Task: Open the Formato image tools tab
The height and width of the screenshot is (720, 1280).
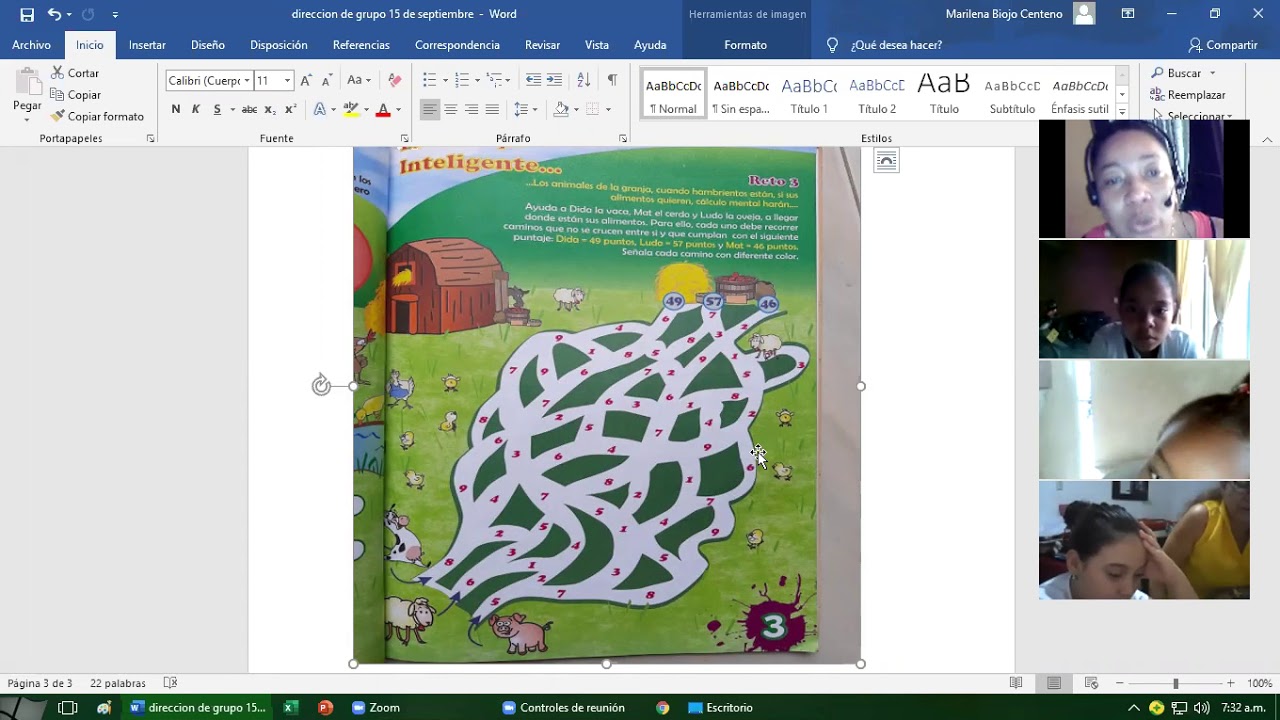Action: point(745,45)
